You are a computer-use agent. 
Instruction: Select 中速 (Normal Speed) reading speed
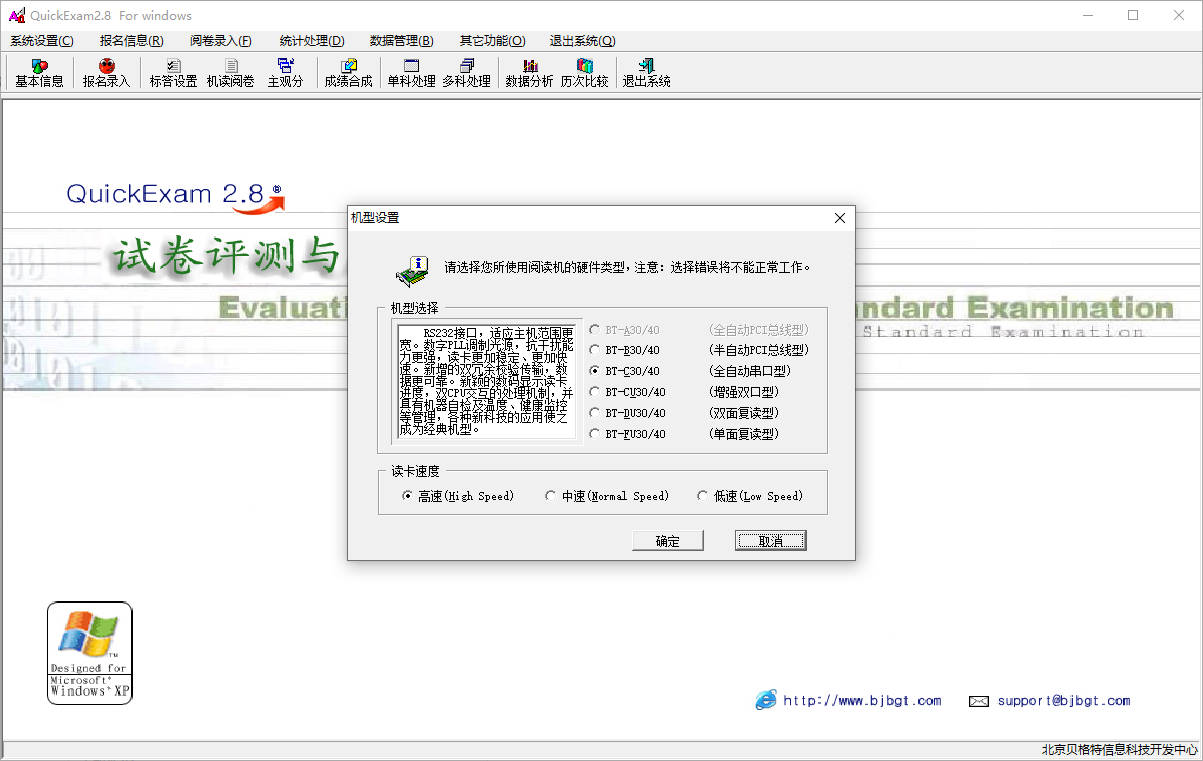coord(551,496)
